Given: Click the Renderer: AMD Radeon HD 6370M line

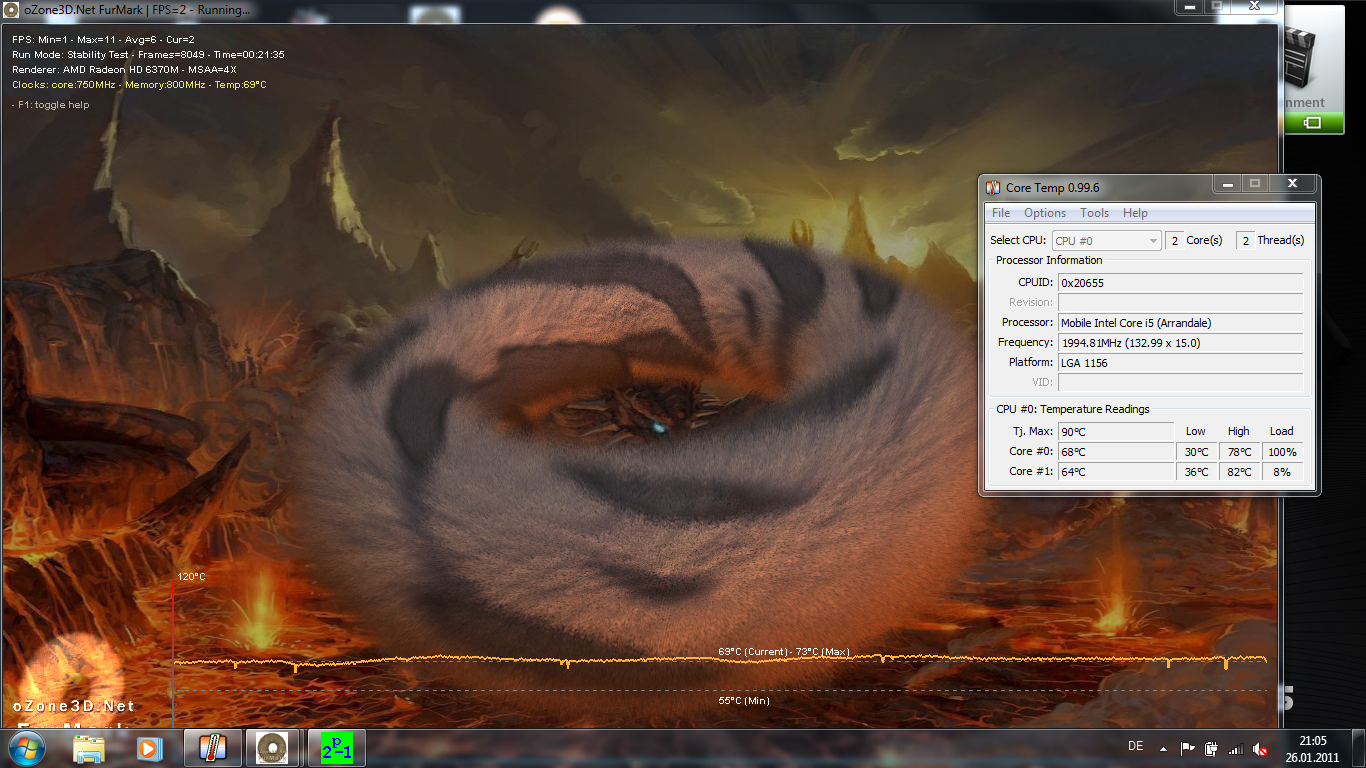Looking at the screenshot, I should click(124, 70).
